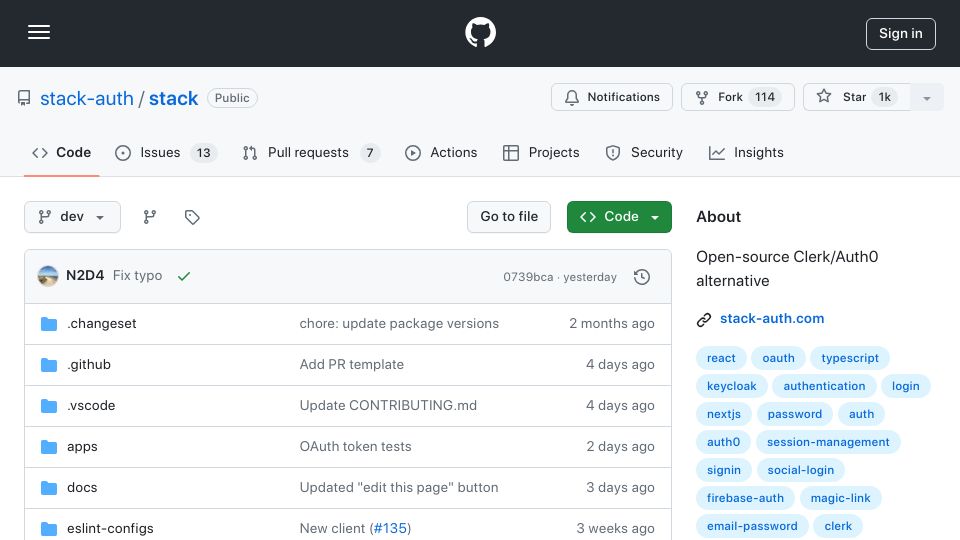Open the green Code dropdown

tap(619, 217)
